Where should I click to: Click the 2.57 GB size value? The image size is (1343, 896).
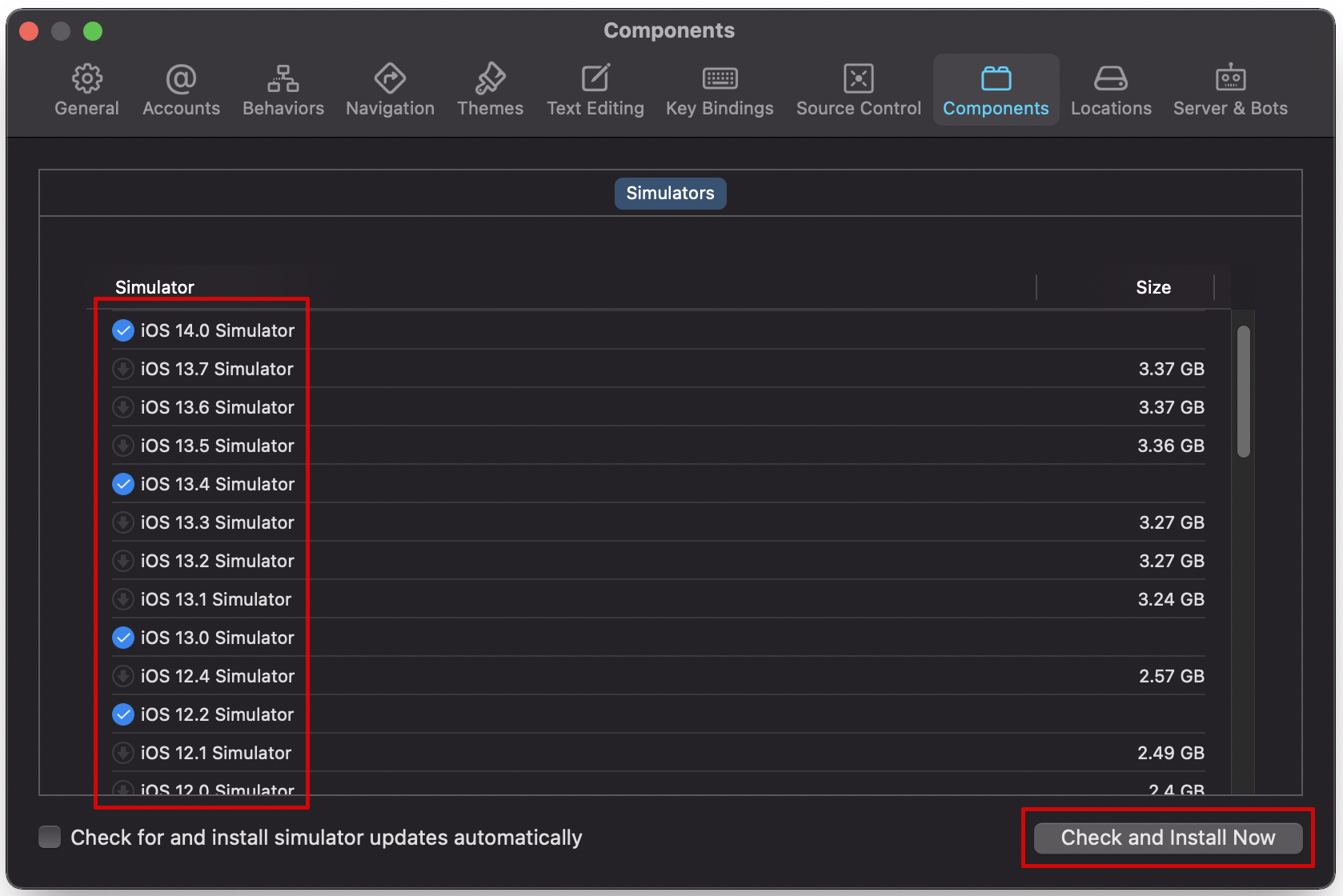point(1172,676)
